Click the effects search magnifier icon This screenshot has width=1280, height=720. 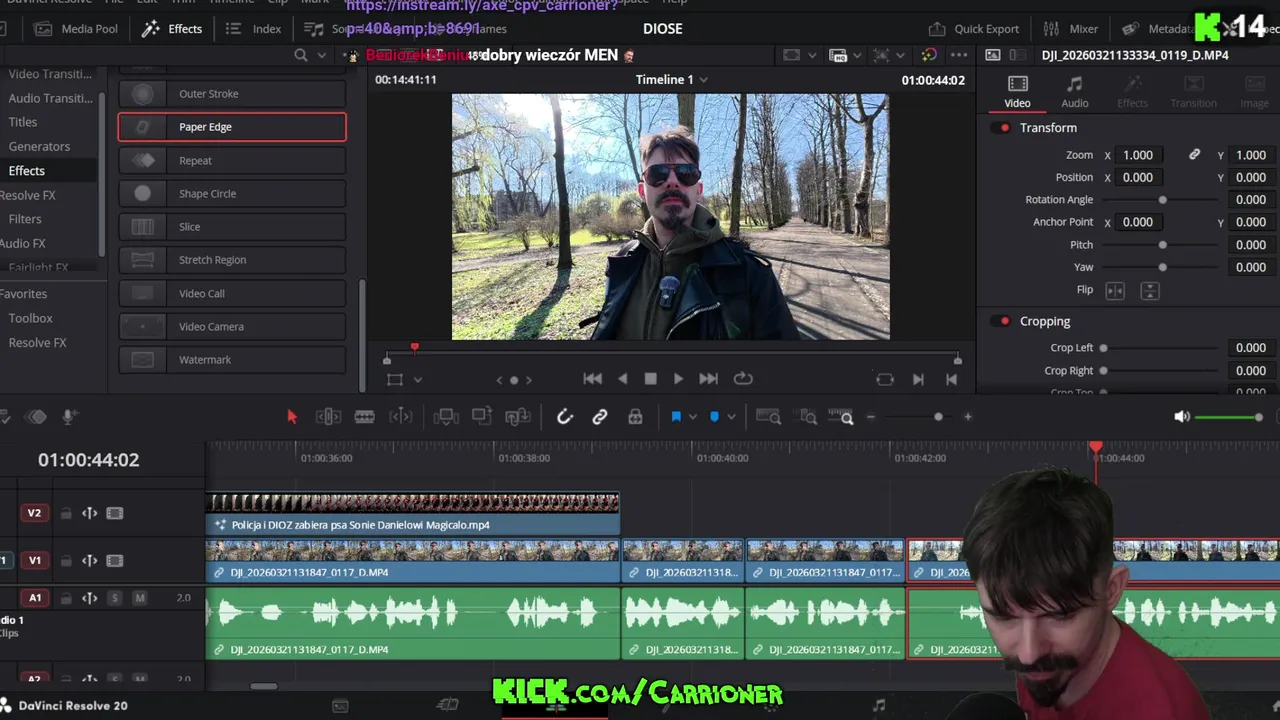click(x=301, y=55)
